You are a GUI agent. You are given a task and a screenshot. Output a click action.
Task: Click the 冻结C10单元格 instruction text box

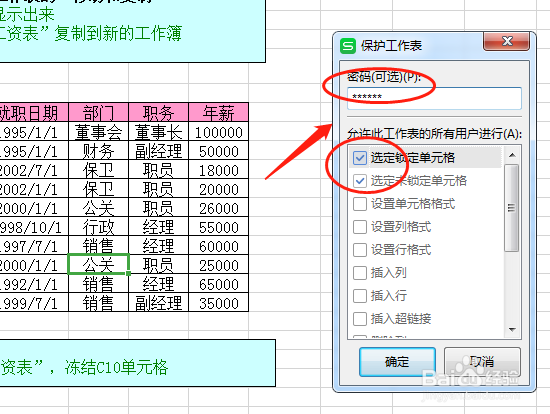click(x=138, y=363)
